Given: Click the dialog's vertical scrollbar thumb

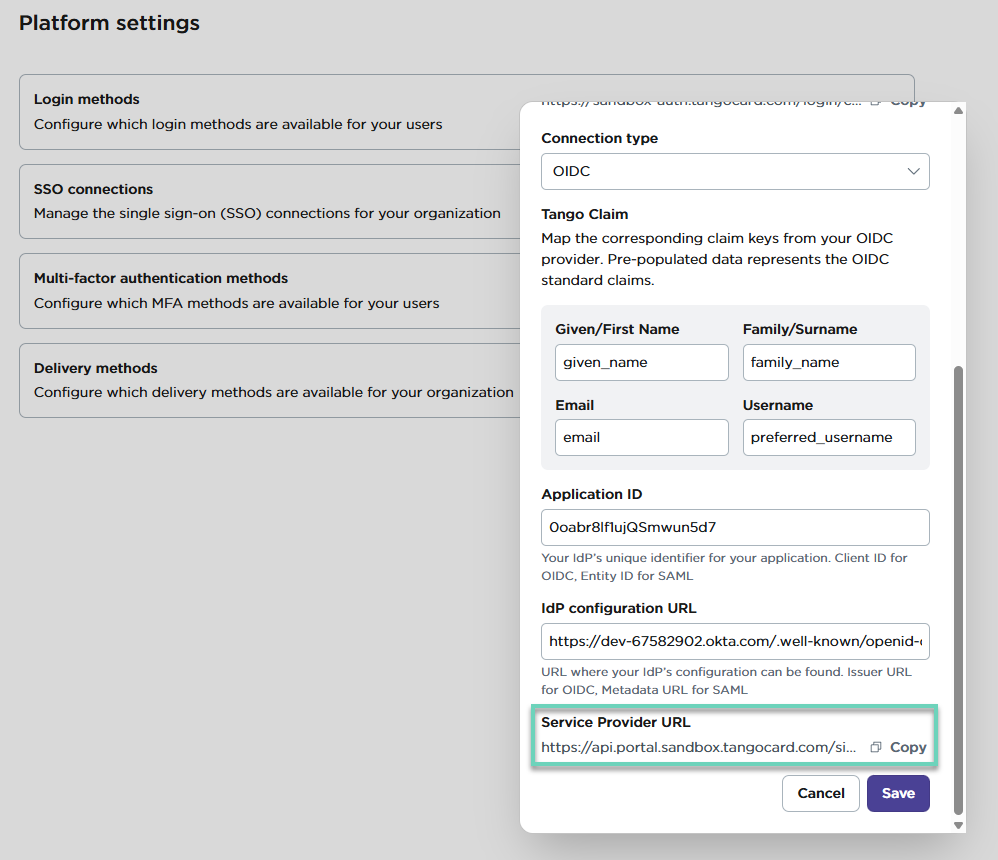Looking at the screenshot, I should 958,590.
